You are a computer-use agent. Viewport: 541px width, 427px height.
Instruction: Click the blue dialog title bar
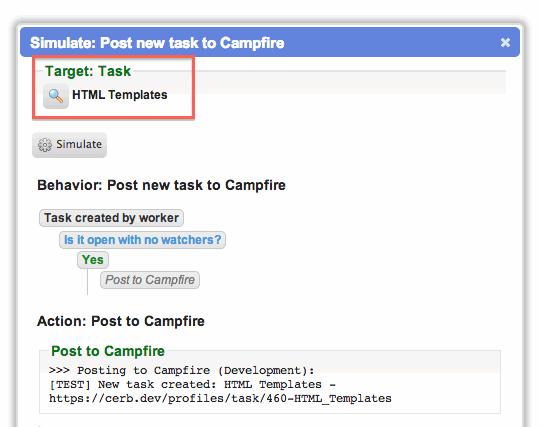(x=270, y=42)
